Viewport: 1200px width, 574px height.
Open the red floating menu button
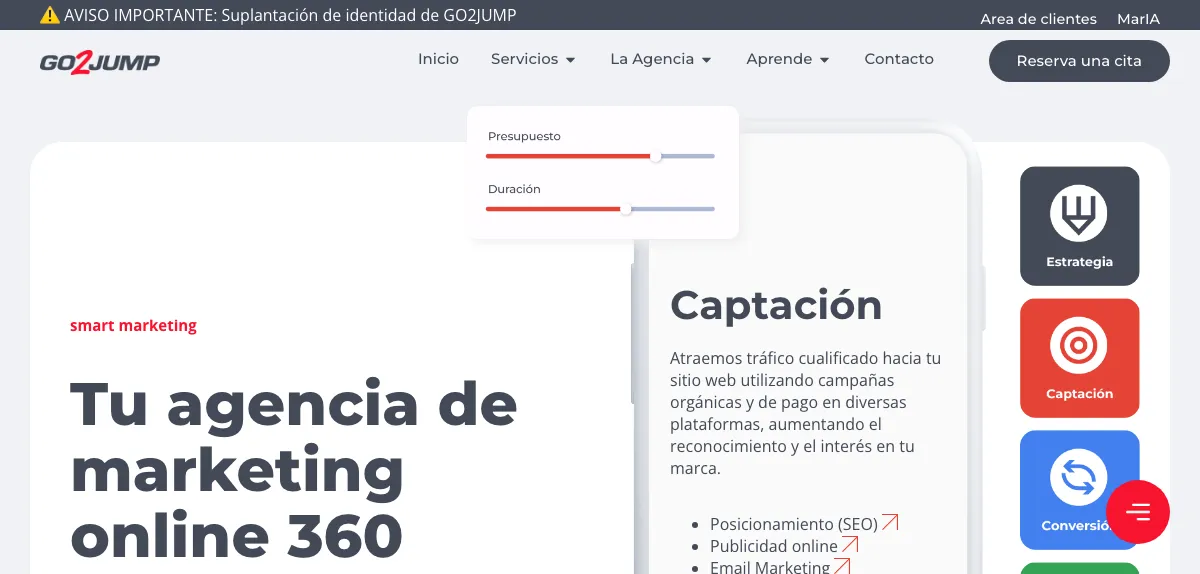(x=1138, y=512)
